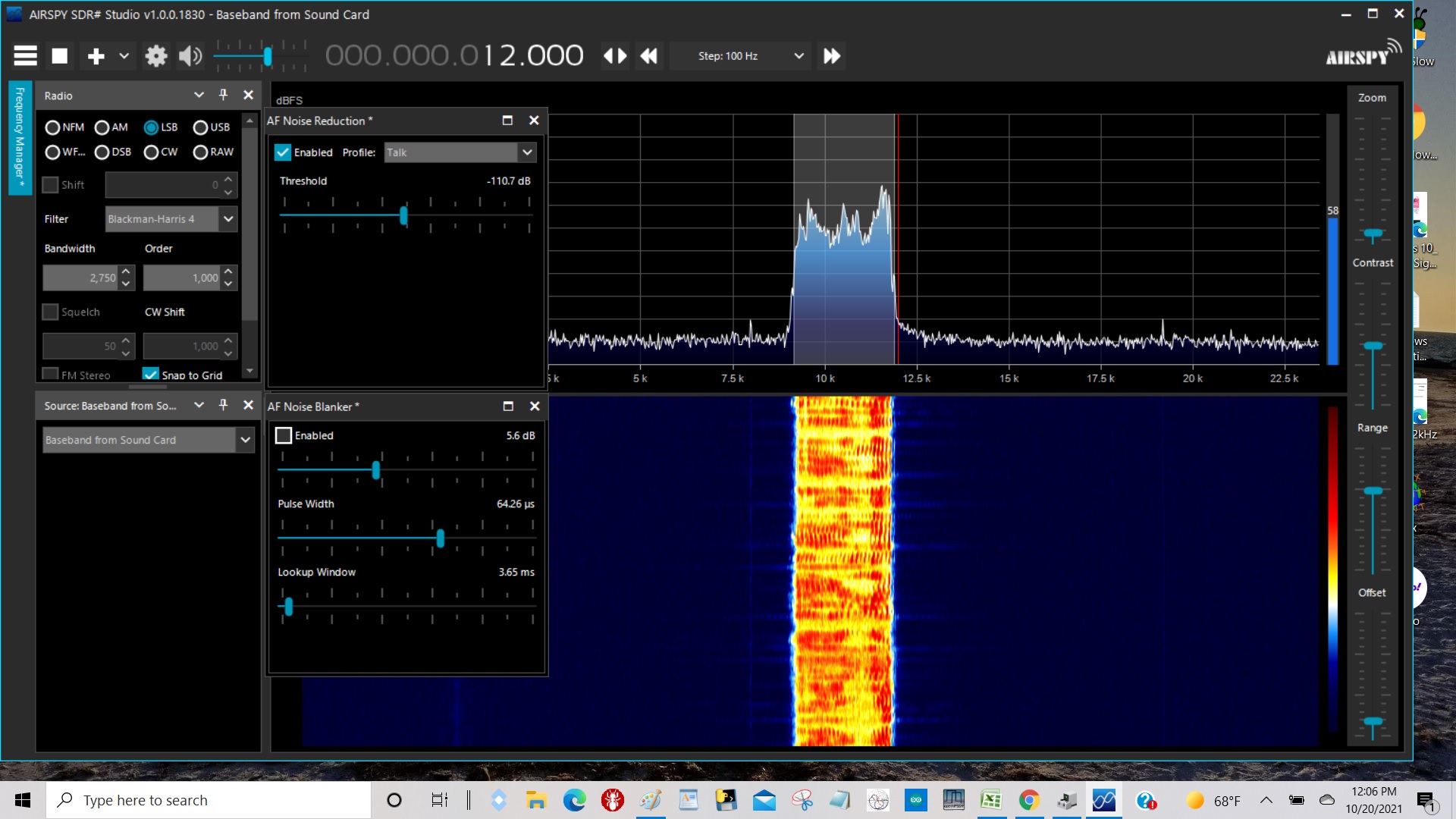Screen dimensions: 1456x819
Task: Click the plus add-panel icon
Action: point(96,55)
